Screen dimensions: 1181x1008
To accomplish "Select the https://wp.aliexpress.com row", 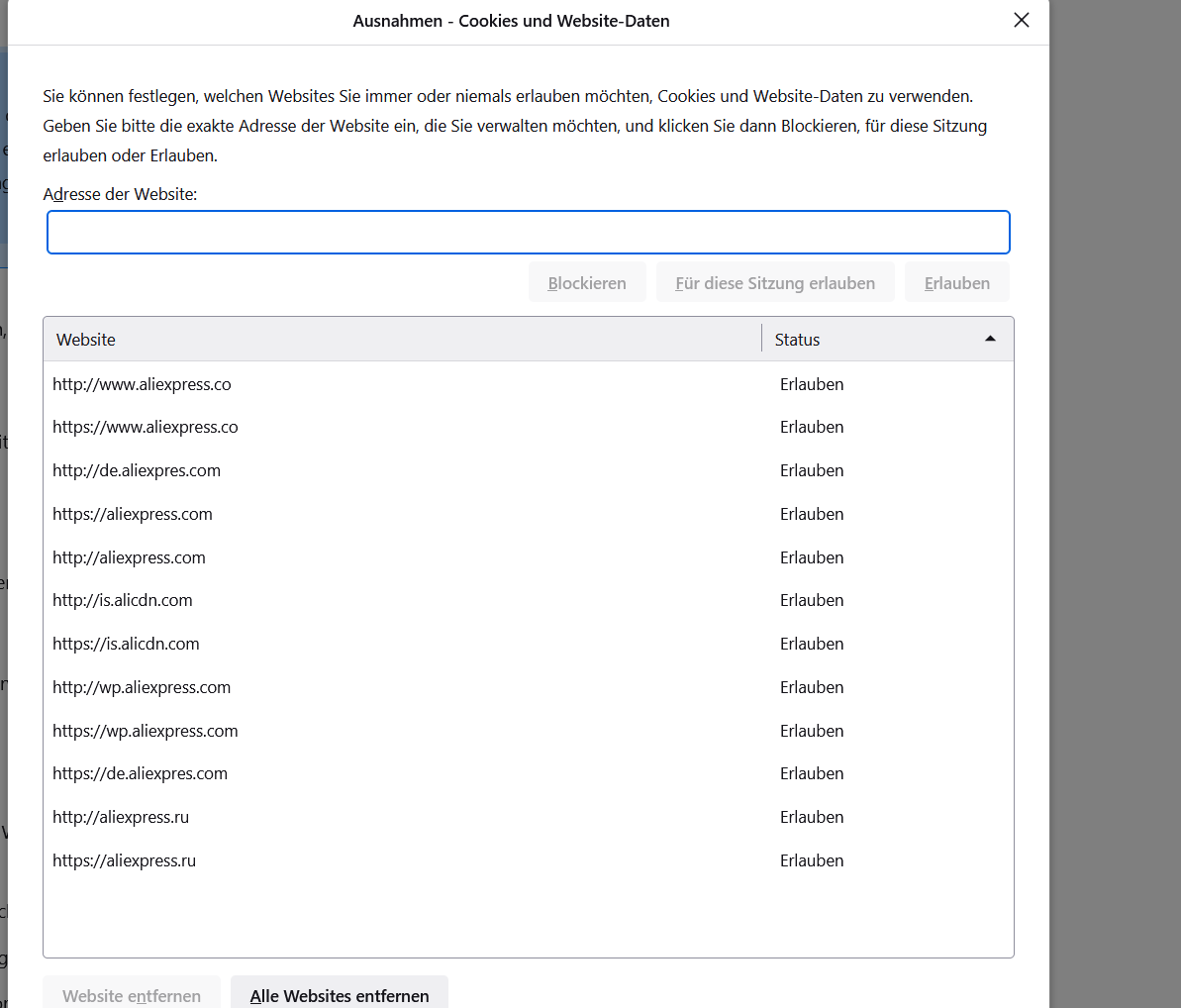I will (146, 731).
